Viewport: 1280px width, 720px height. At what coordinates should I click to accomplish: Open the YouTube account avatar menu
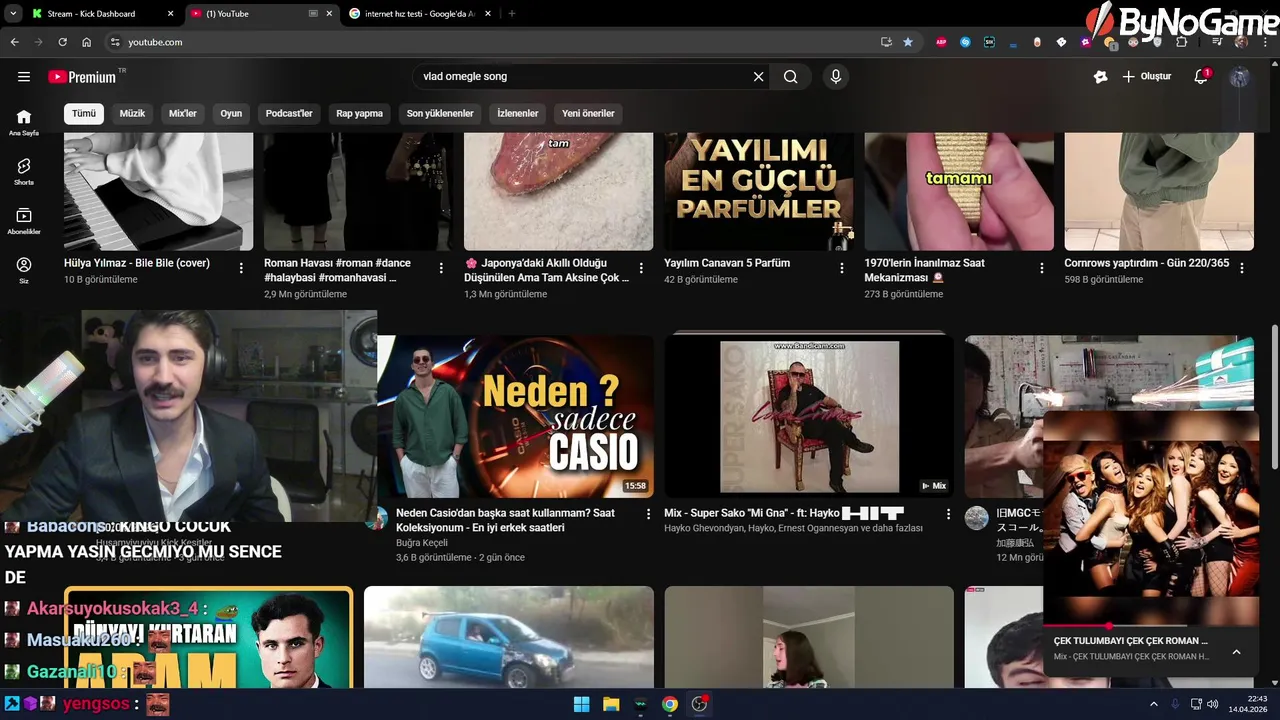[1239, 77]
